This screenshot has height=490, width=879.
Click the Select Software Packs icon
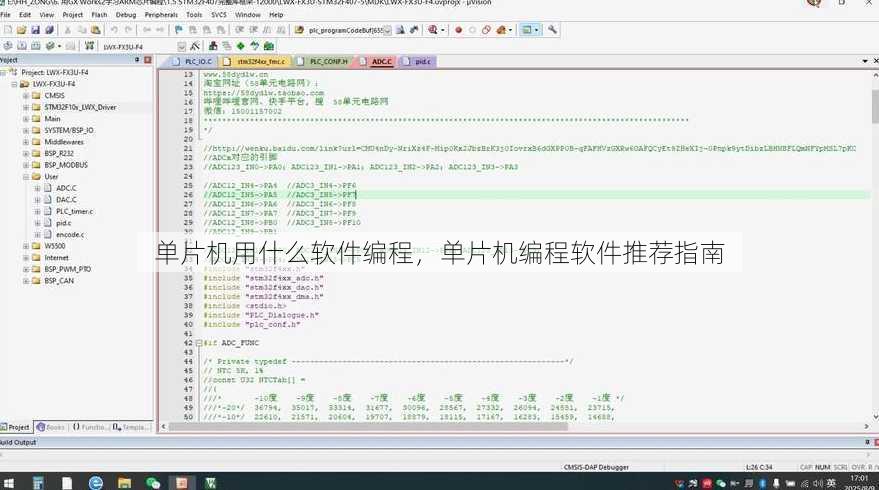[255, 46]
